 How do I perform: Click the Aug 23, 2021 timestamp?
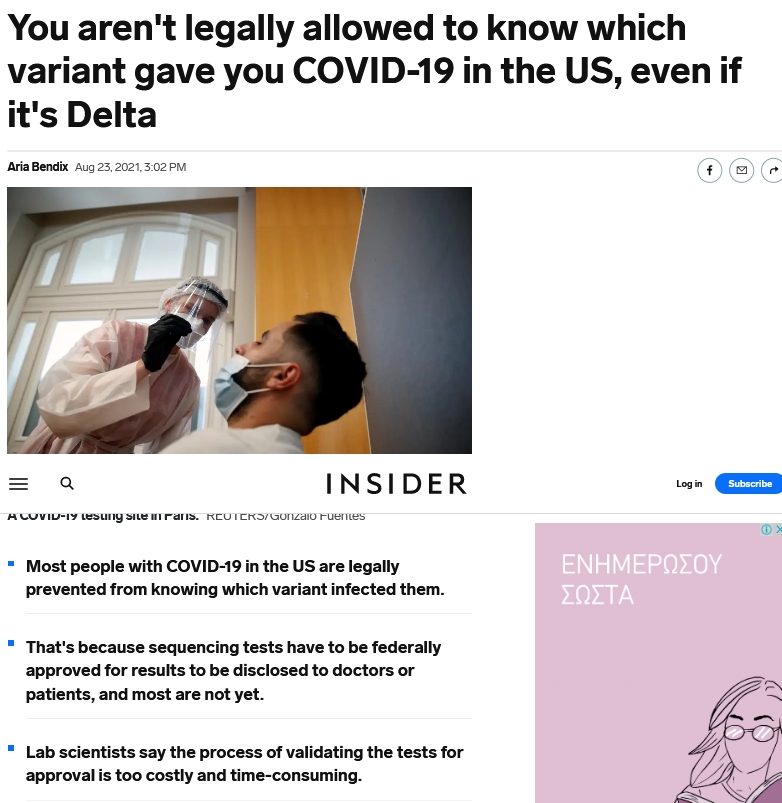tap(131, 167)
